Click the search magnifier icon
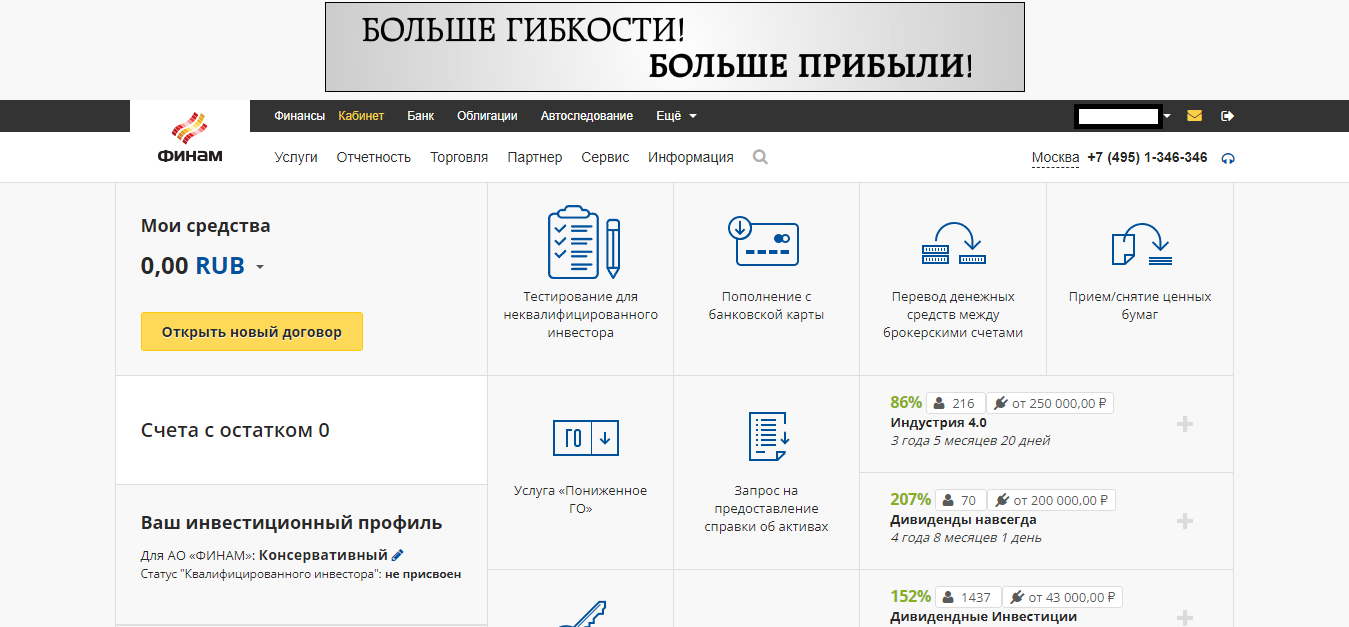 click(760, 157)
